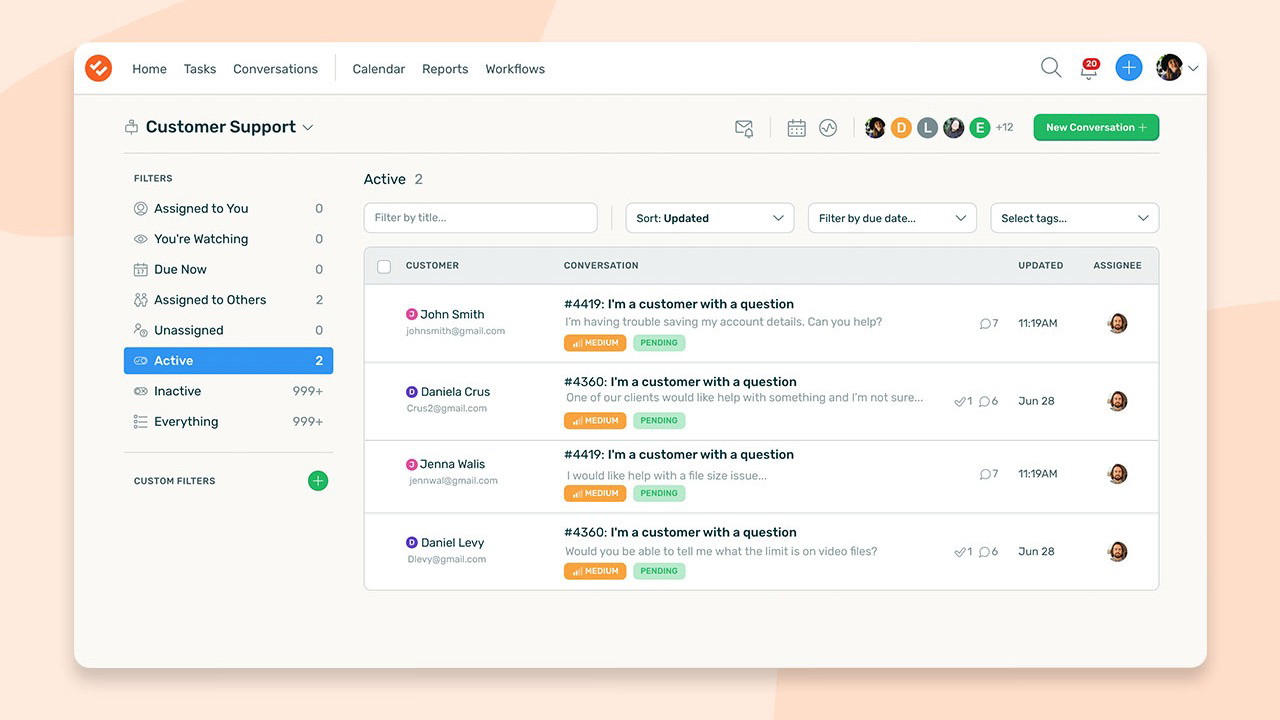Click assignee avatar for John Smith row
Viewport: 1280px width, 720px height.
coord(1118,323)
